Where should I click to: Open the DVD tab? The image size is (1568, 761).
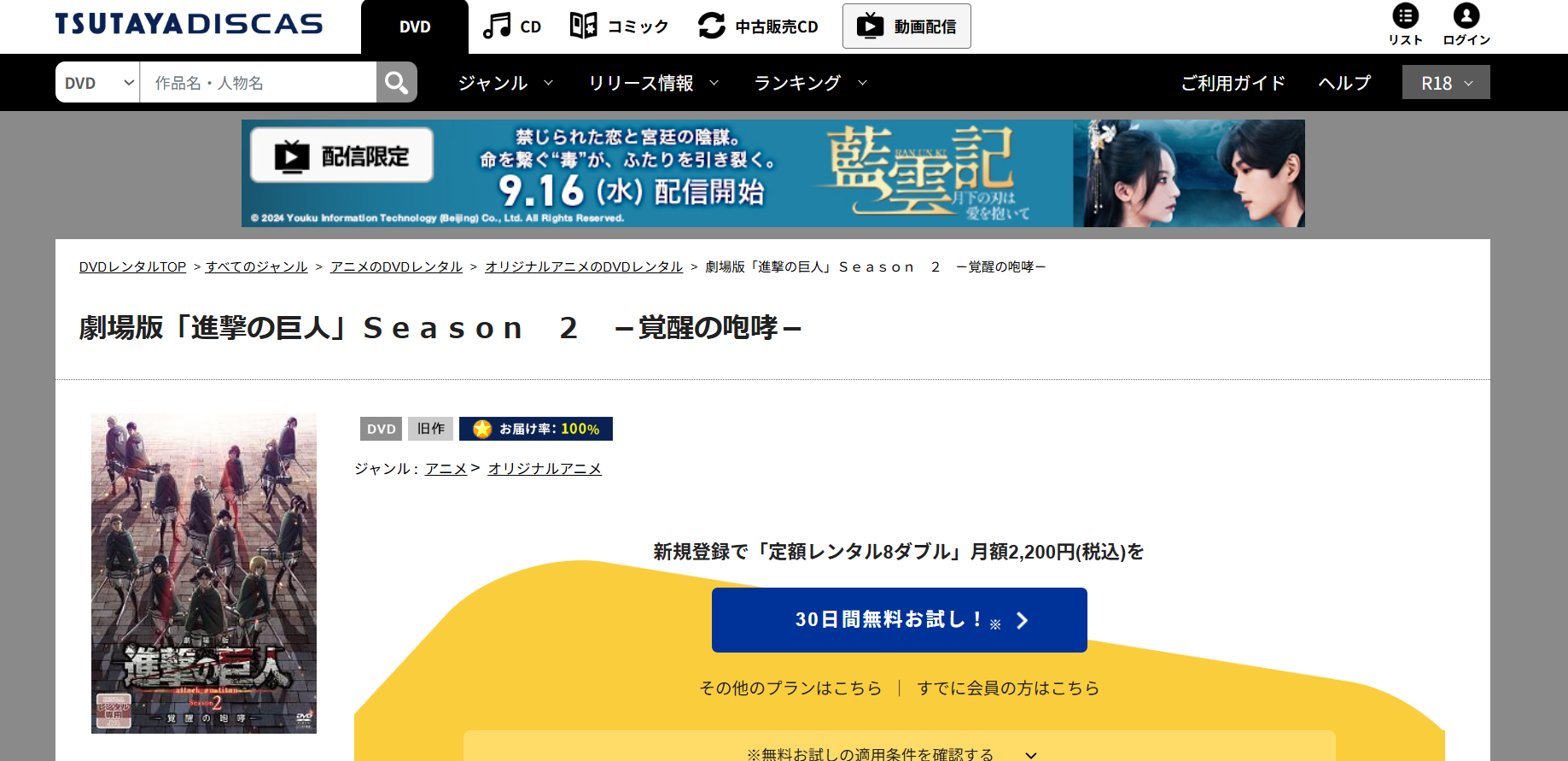tap(415, 26)
